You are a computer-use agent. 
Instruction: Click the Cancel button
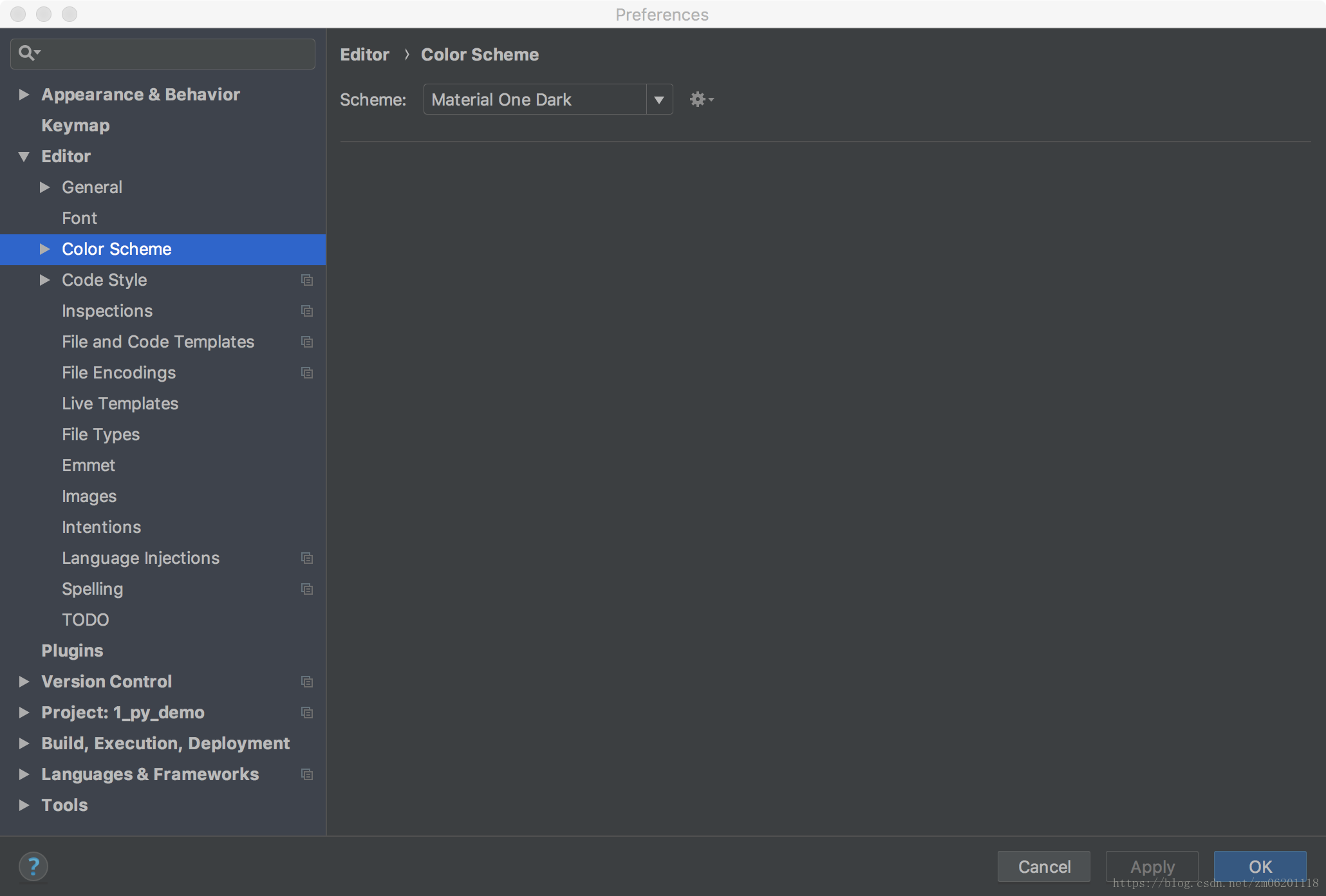pos(1045,866)
